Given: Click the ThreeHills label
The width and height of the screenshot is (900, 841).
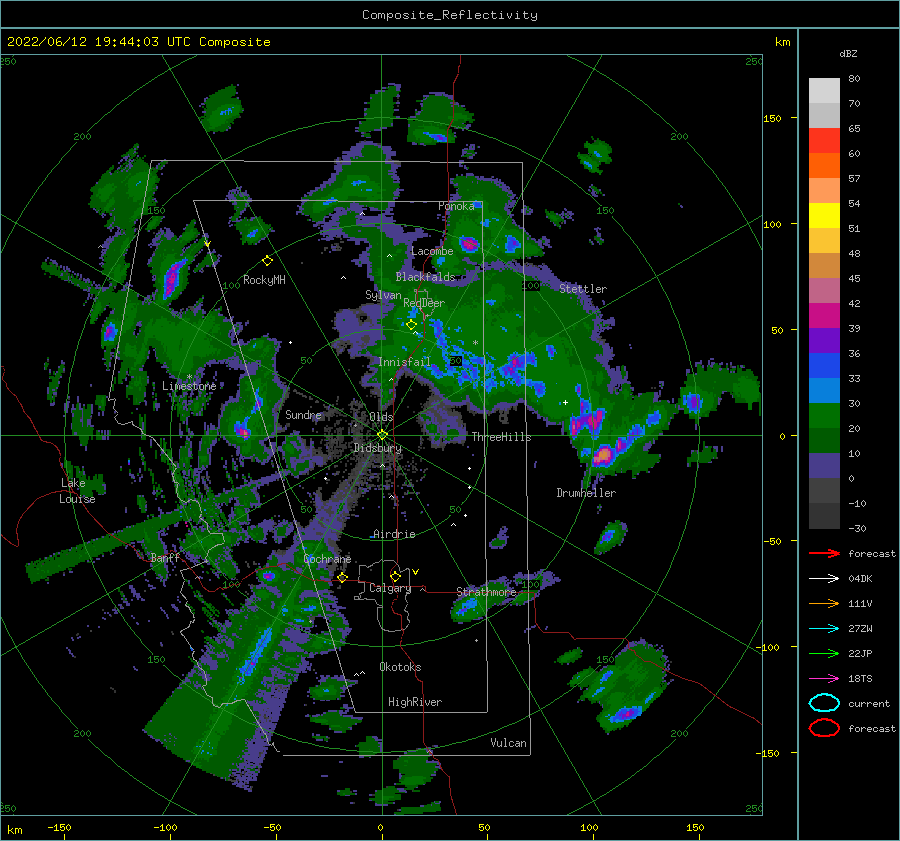Looking at the screenshot, I should pos(501,437).
